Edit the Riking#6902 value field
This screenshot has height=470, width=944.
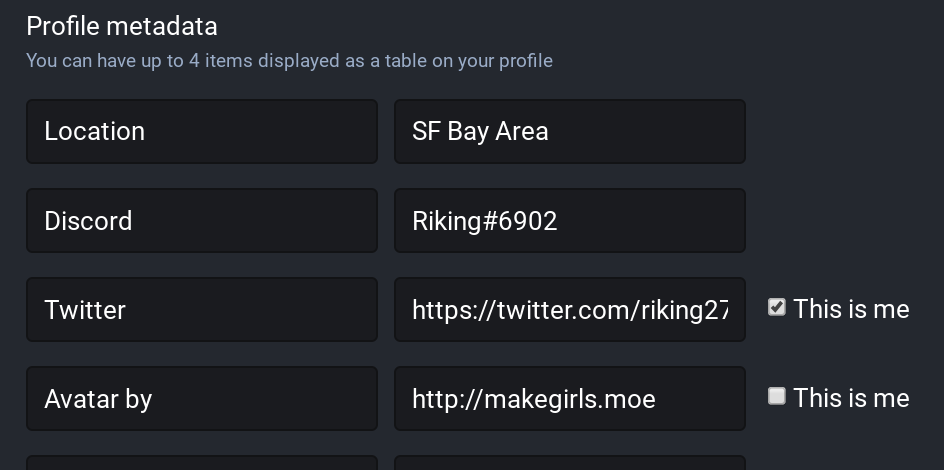pyautogui.click(x=570, y=220)
